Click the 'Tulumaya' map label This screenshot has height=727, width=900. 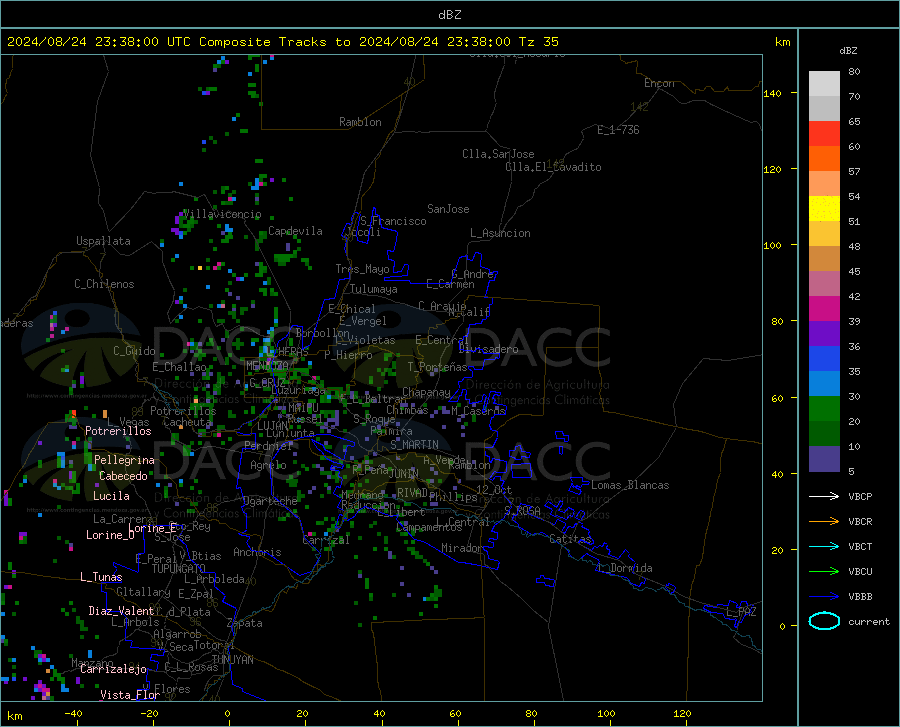[x=374, y=289]
